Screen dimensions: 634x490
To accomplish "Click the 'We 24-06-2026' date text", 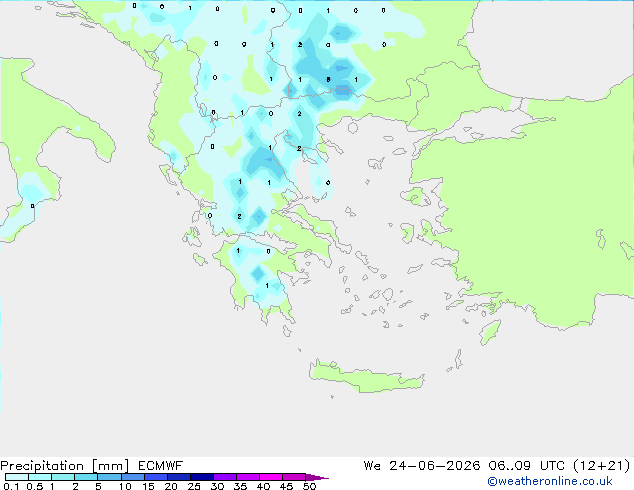I will (x=422, y=466).
